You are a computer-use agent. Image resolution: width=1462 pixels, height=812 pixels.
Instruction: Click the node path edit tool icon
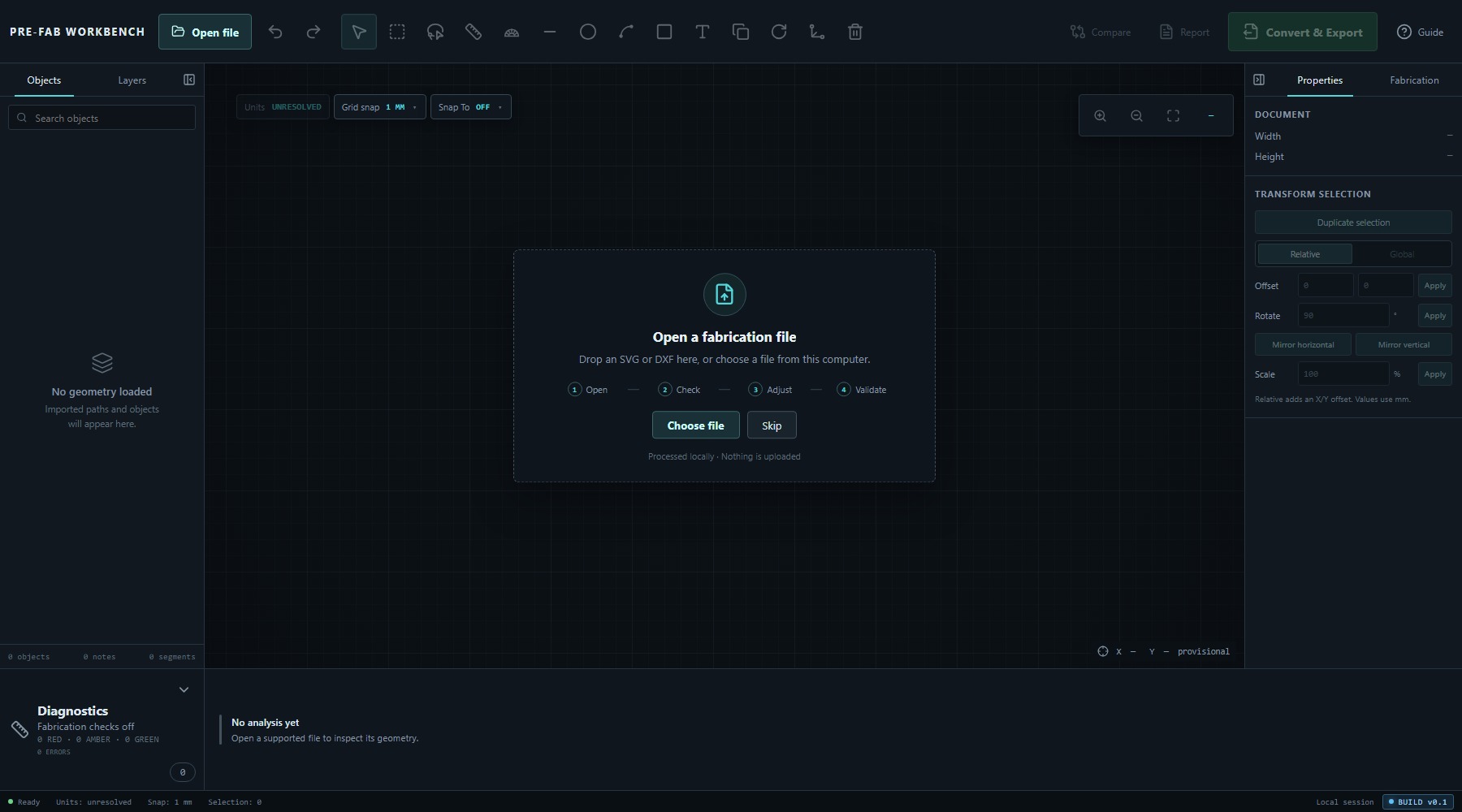tap(817, 32)
